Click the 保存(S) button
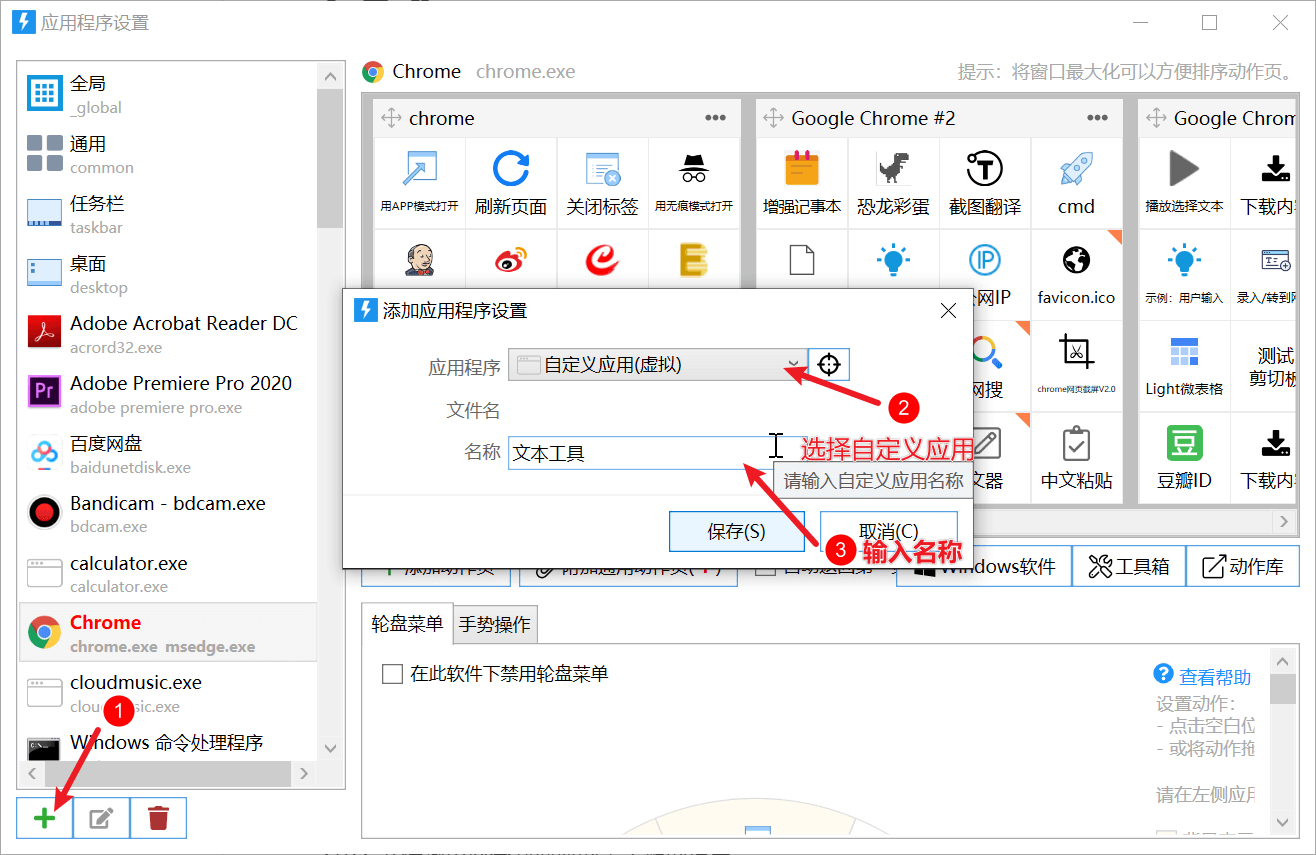This screenshot has width=1316, height=855. [x=736, y=531]
